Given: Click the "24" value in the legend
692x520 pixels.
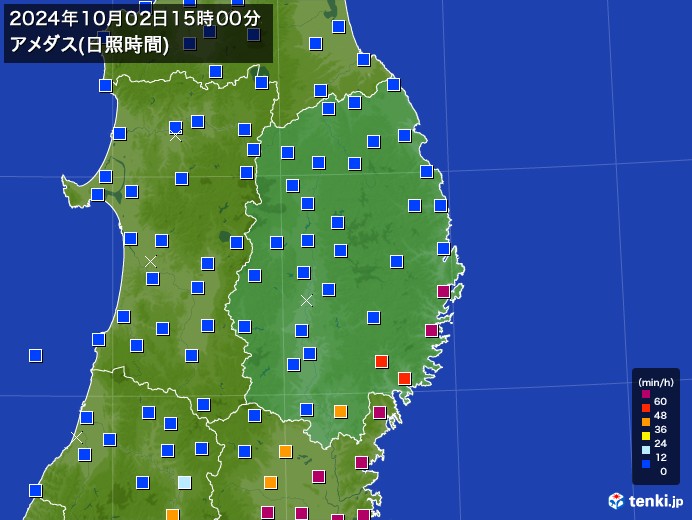Looking at the screenshot, I should pos(660,443).
